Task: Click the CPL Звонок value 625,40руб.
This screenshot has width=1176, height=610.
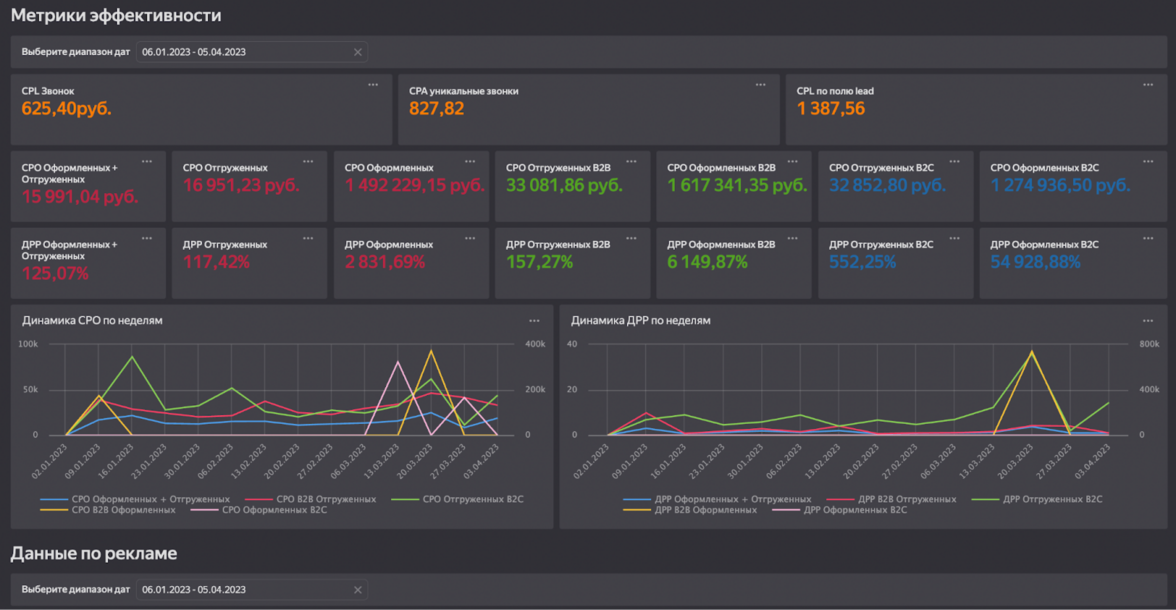Action: pyautogui.click(x=67, y=108)
